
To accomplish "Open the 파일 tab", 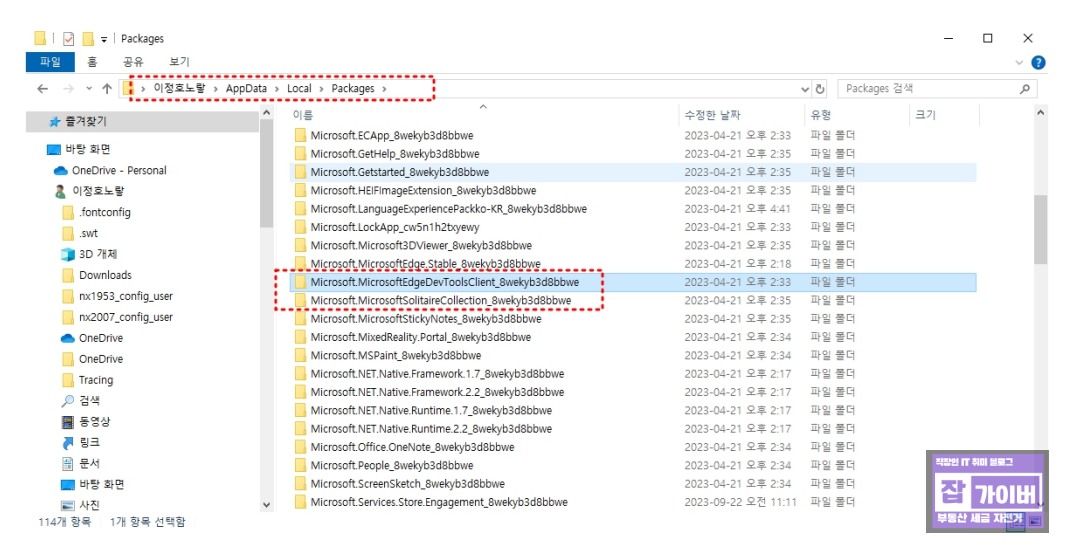I will pos(50,62).
